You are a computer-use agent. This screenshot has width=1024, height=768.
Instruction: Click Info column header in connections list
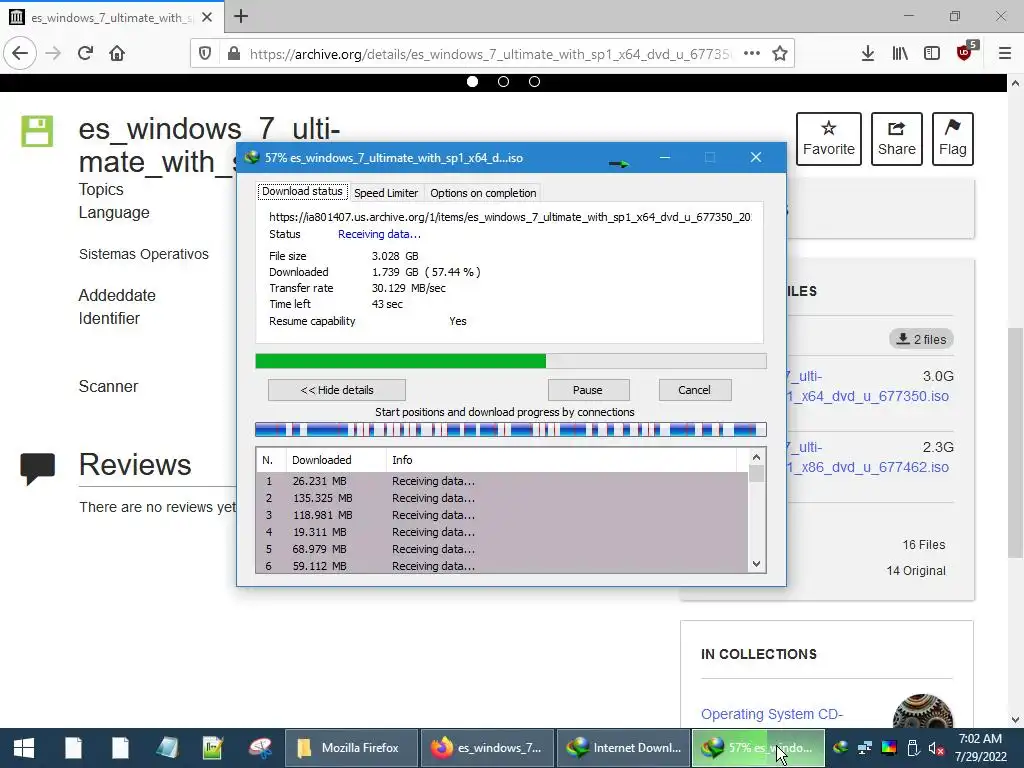click(562, 460)
